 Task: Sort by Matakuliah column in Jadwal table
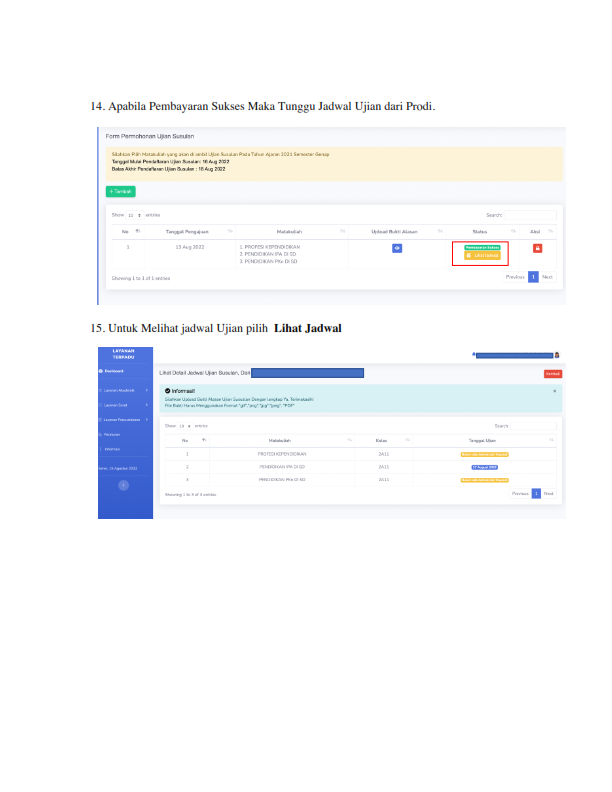282,440
